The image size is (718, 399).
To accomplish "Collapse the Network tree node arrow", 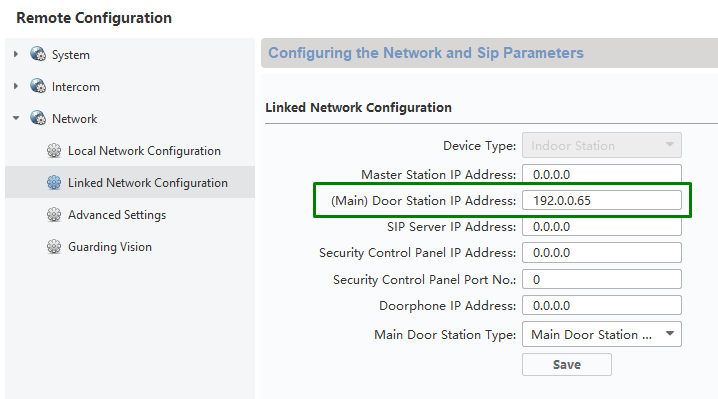I will click(16, 118).
